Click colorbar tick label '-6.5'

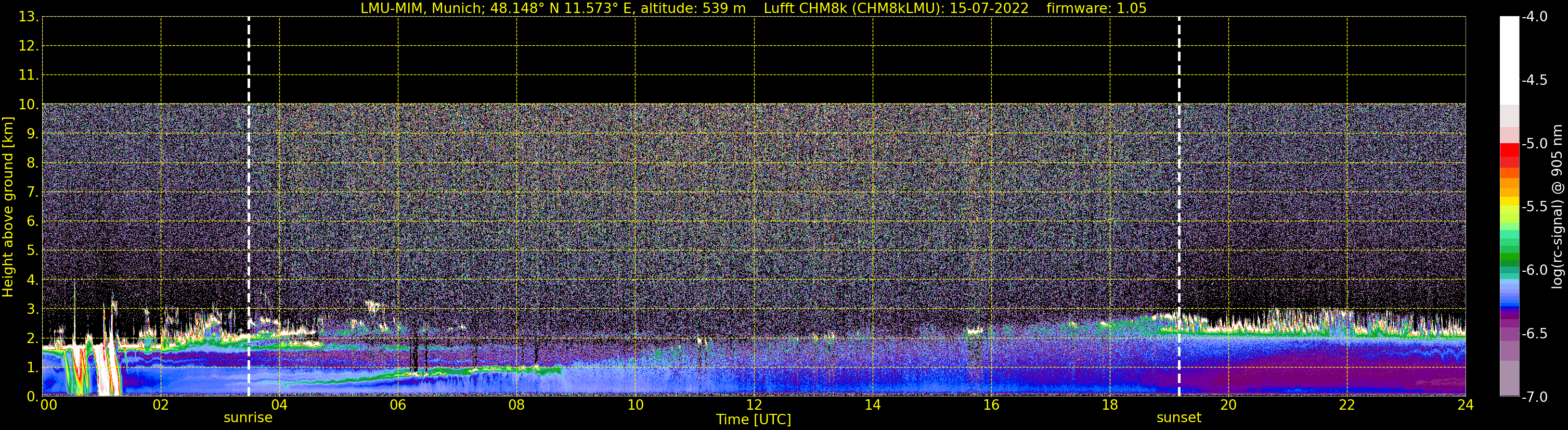pyautogui.click(x=1534, y=334)
